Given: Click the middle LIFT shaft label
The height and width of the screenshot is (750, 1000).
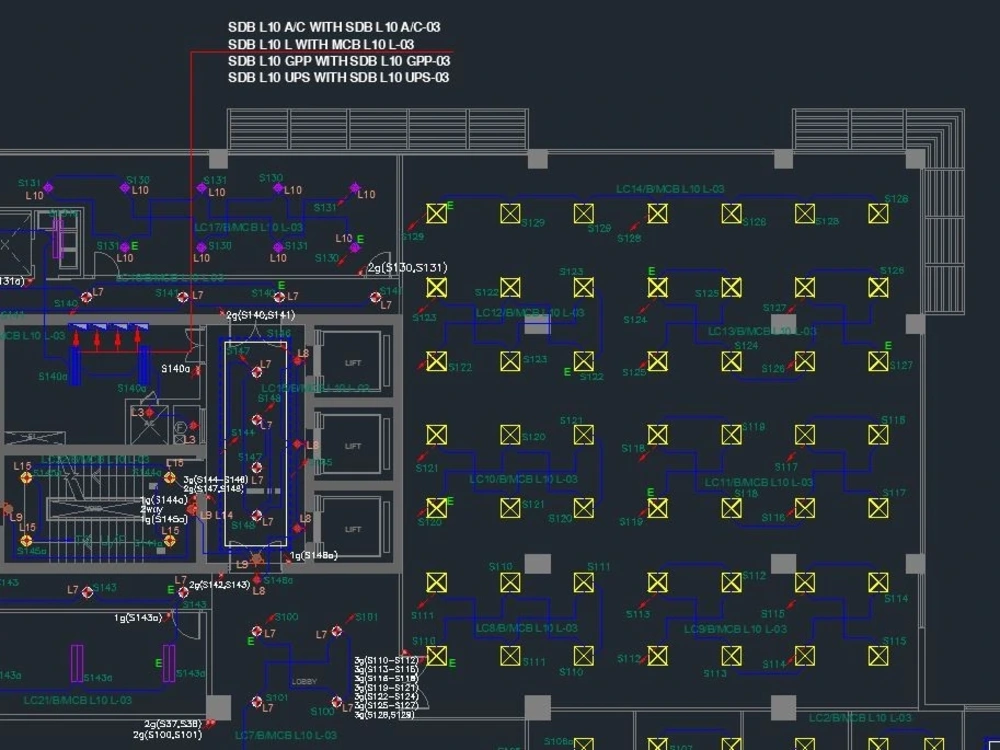Looking at the screenshot, I should tap(352, 443).
